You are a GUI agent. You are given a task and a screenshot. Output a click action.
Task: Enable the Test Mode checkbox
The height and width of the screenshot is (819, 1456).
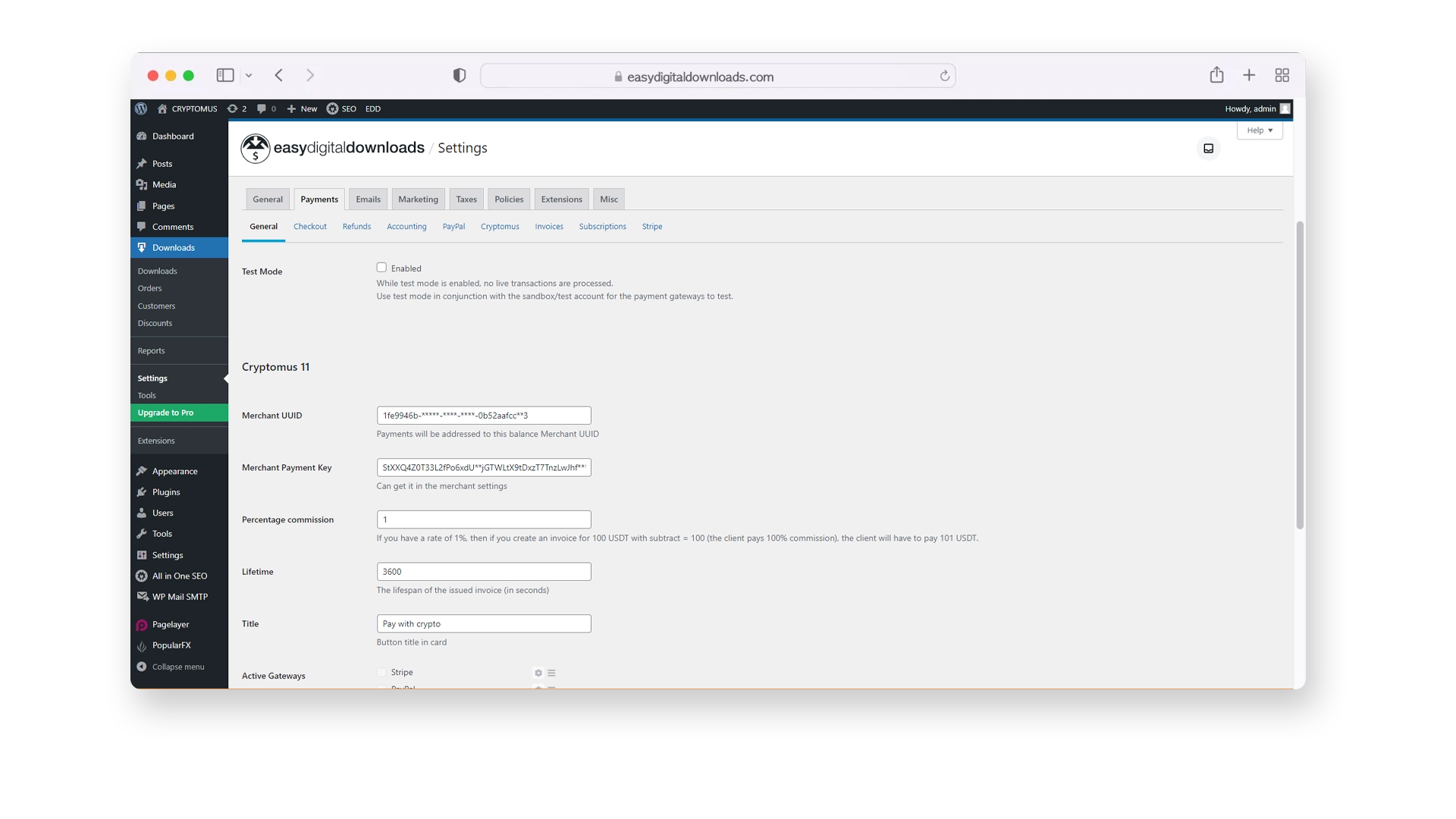point(381,267)
